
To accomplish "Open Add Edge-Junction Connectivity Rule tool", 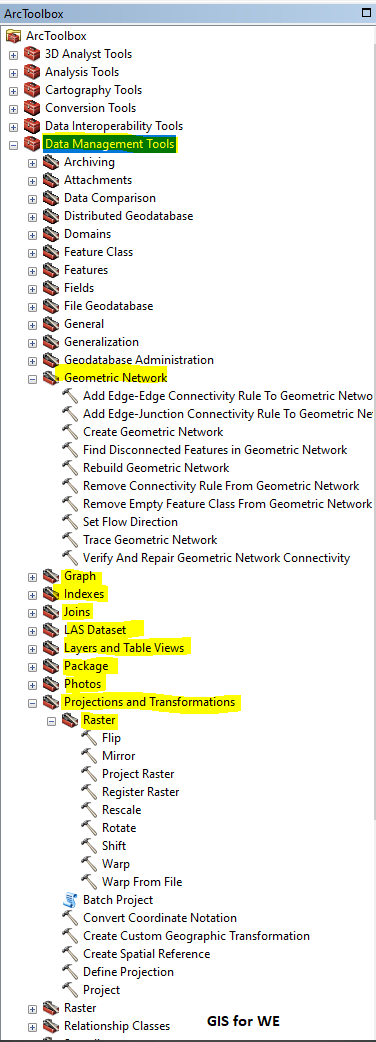I will (x=228, y=414).
